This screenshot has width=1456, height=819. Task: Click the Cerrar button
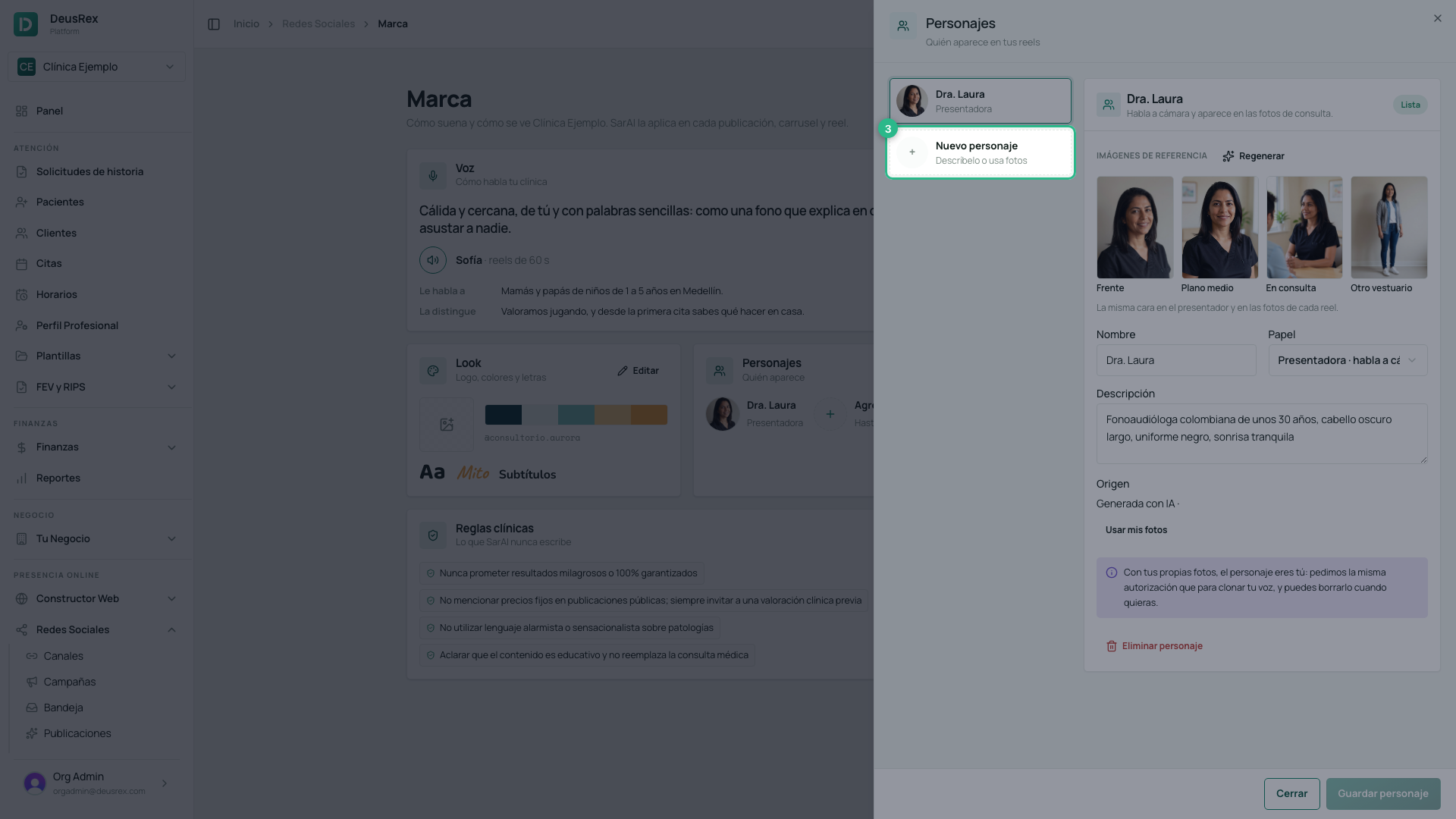coord(1291,794)
